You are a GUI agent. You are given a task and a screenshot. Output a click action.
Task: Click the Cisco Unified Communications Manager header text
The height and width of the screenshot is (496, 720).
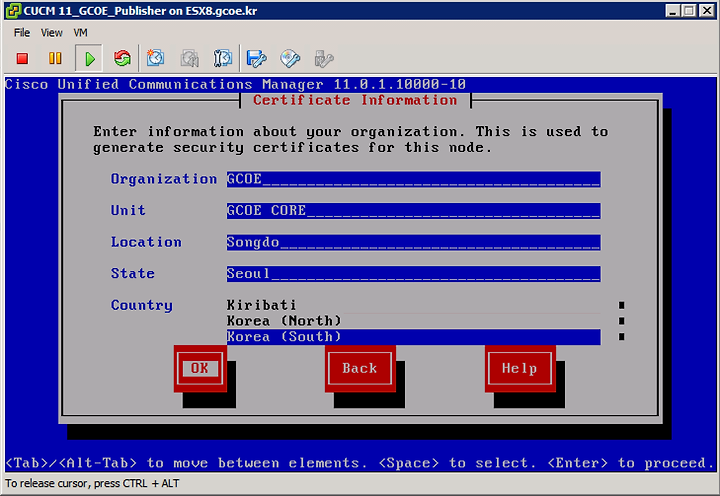pyautogui.click(x=235, y=84)
